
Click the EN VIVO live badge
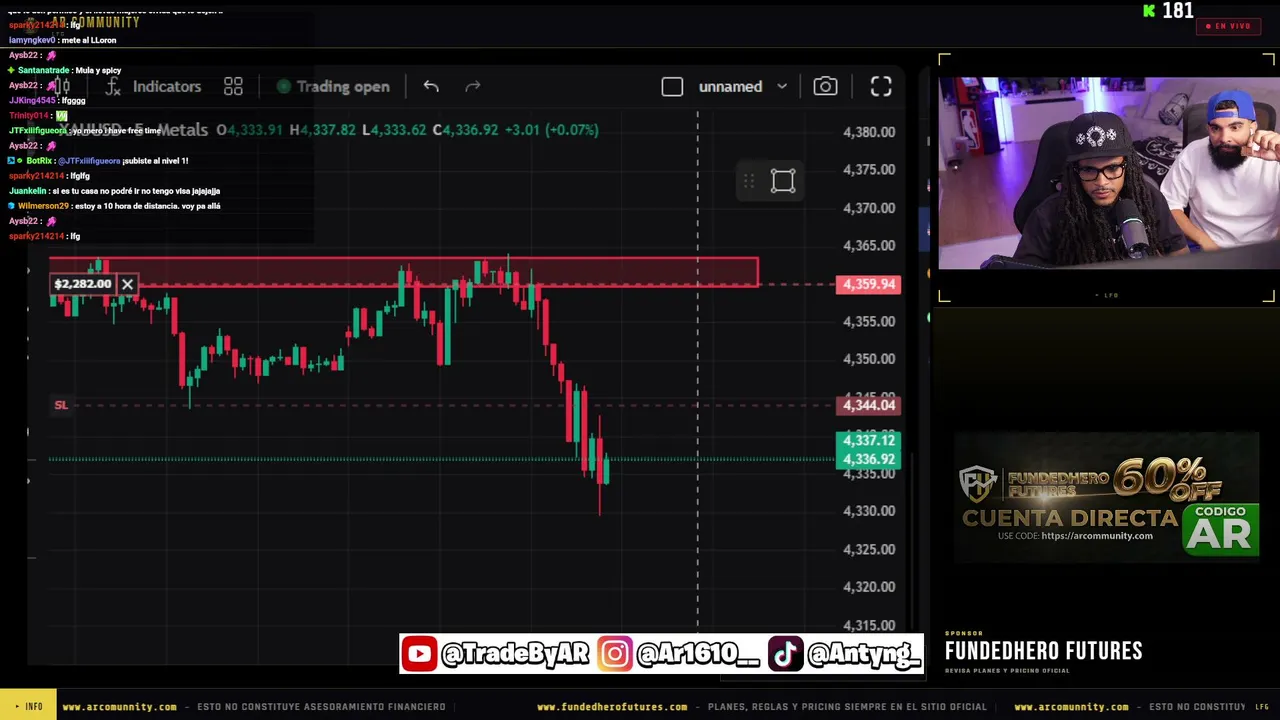point(1228,26)
